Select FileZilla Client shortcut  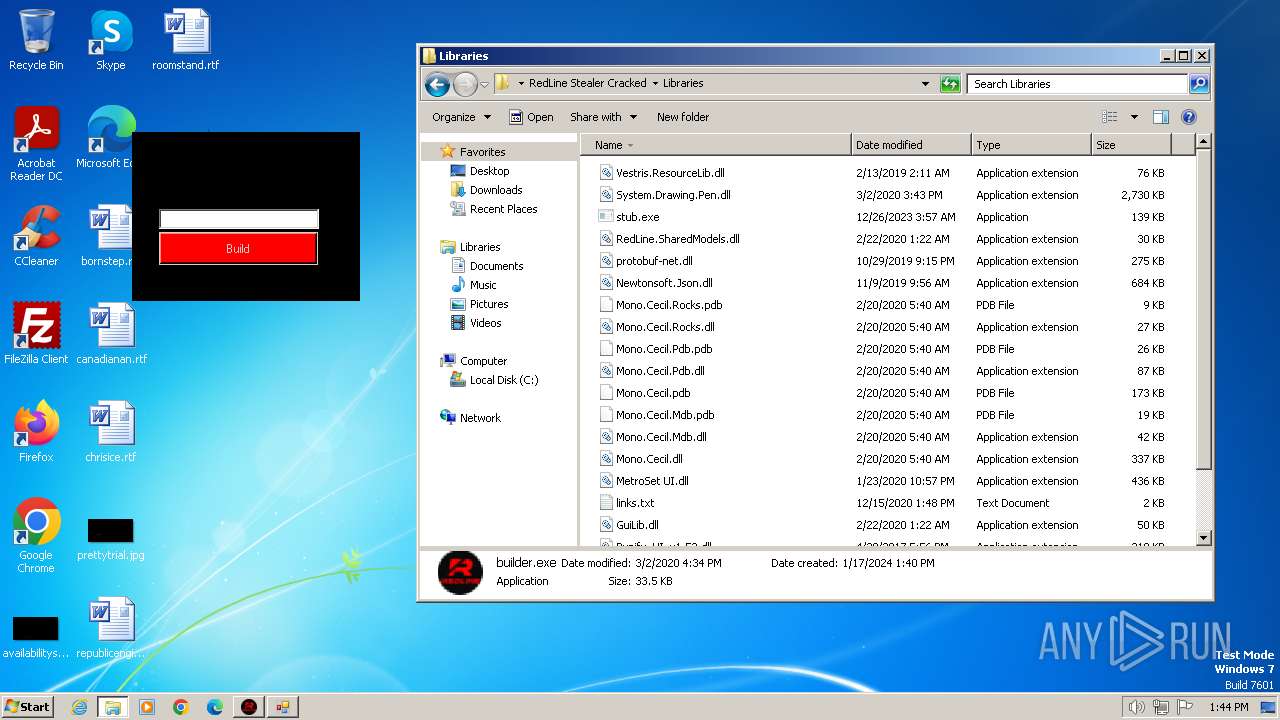click(36, 333)
